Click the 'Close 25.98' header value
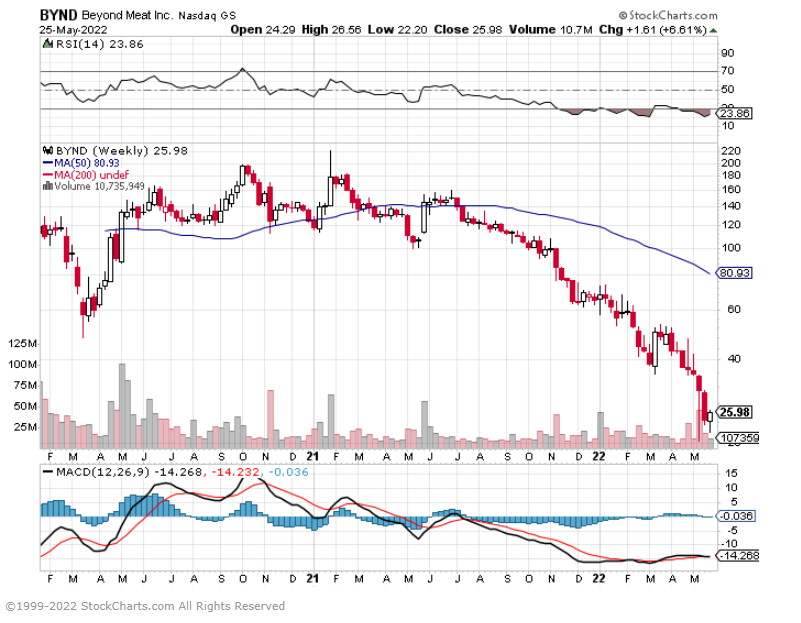The image size is (801, 623). click(x=468, y=30)
